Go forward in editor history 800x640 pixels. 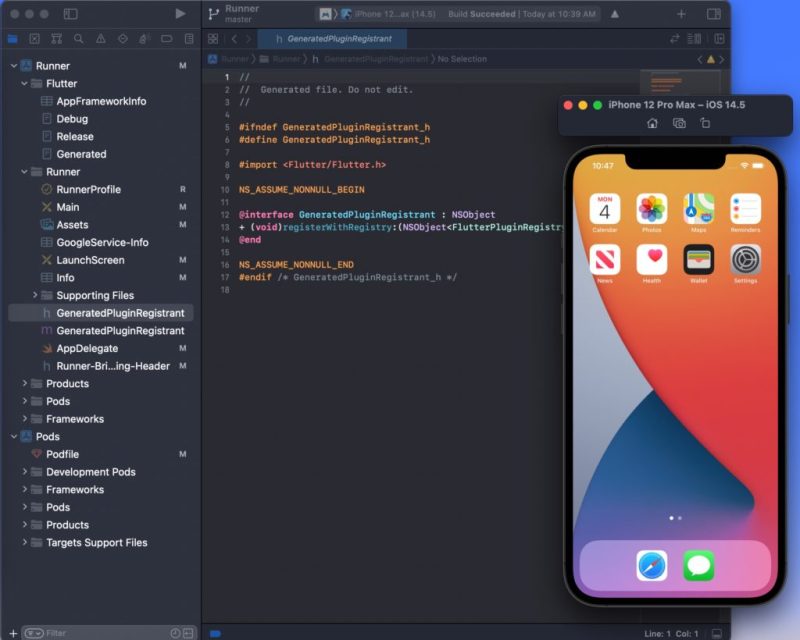248,39
